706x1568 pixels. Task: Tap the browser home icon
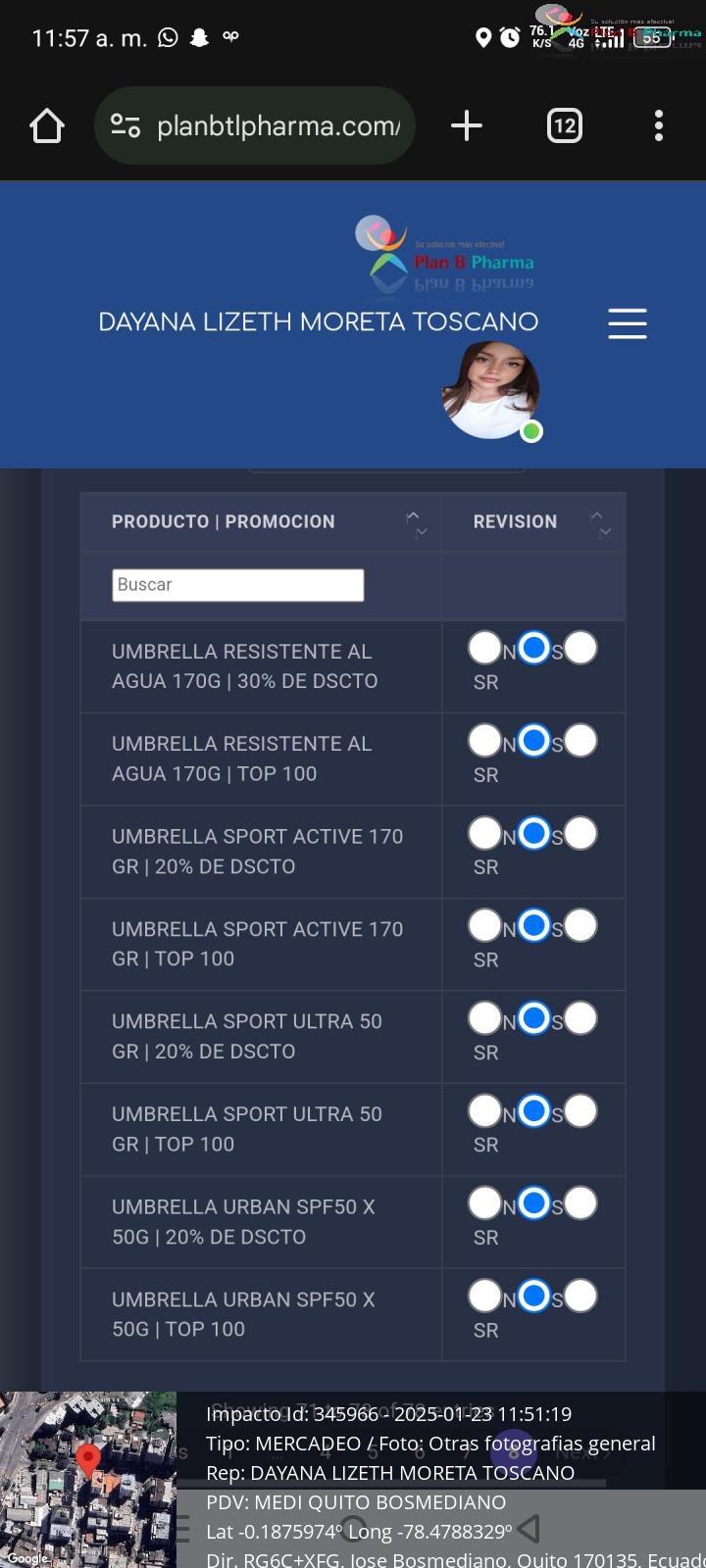coord(47,125)
